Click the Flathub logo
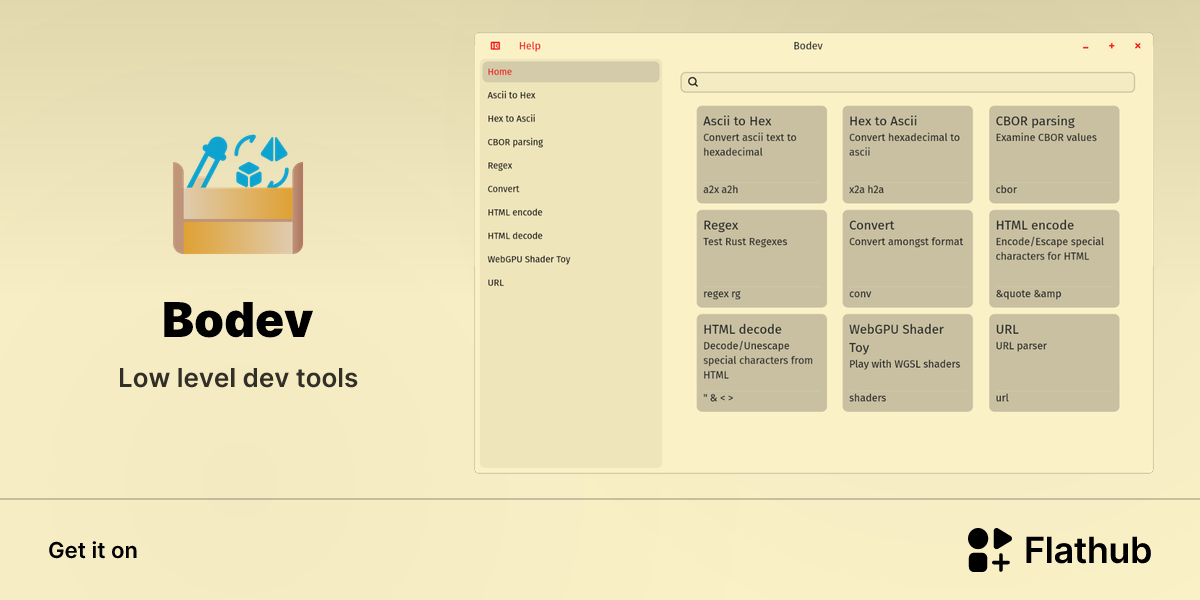Image resolution: width=1200 pixels, height=600 pixels. click(x=1059, y=550)
